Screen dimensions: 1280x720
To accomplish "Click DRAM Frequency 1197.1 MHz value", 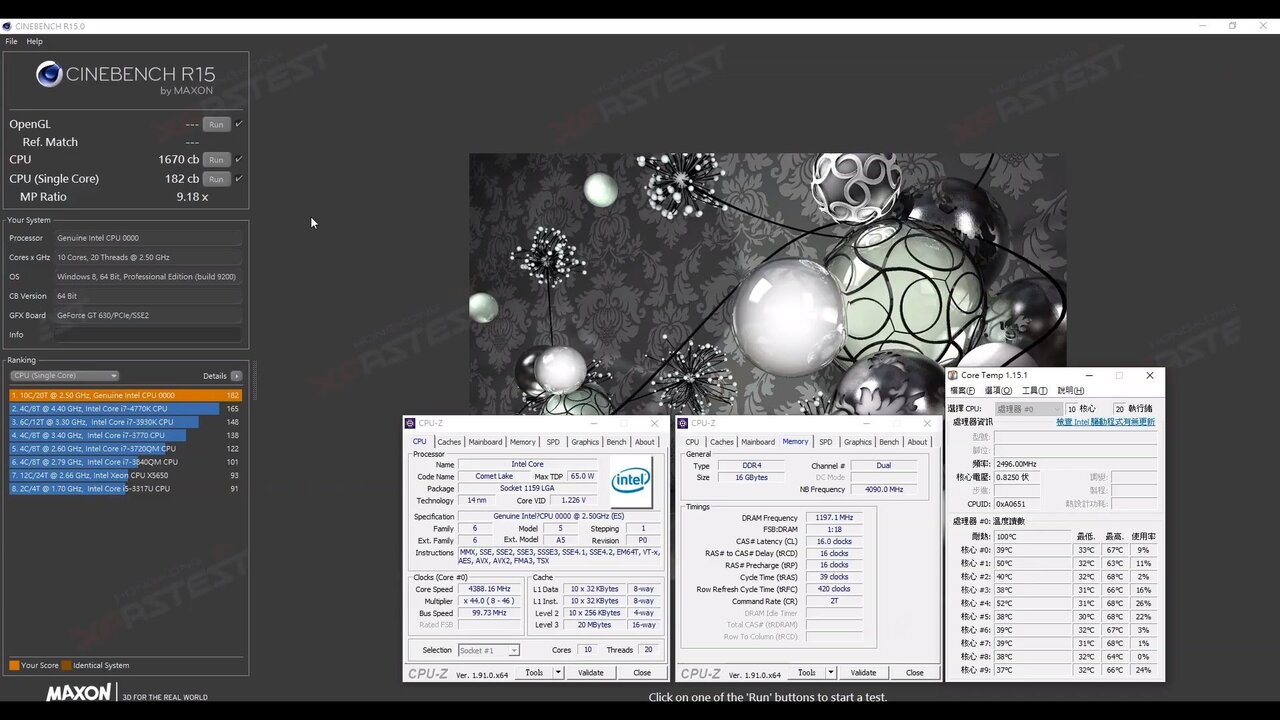I will pyautogui.click(x=833, y=518).
